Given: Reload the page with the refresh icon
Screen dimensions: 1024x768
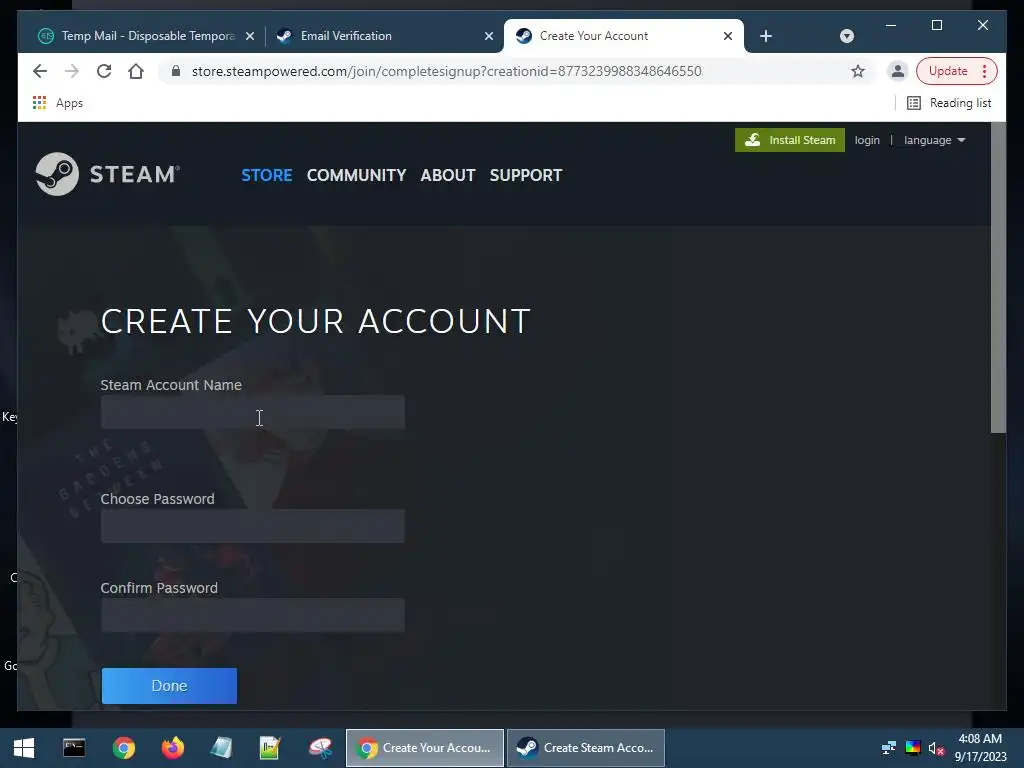Looking at the screenshot, I should tap(104, 71).
